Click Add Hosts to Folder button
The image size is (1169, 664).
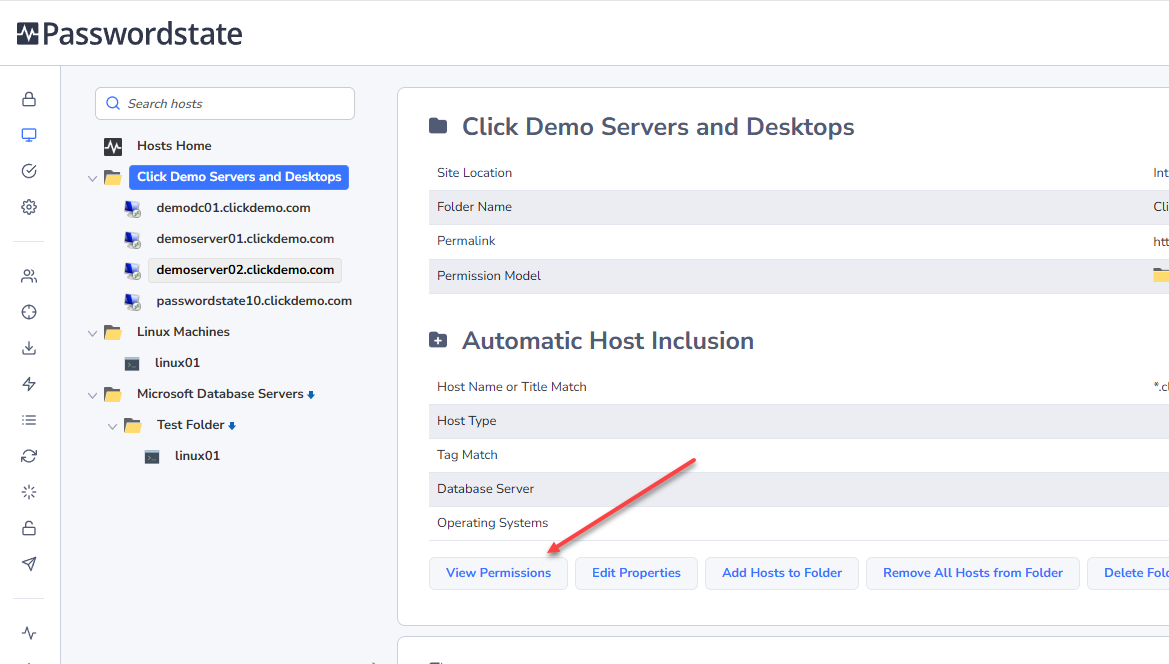coord(782,573)
